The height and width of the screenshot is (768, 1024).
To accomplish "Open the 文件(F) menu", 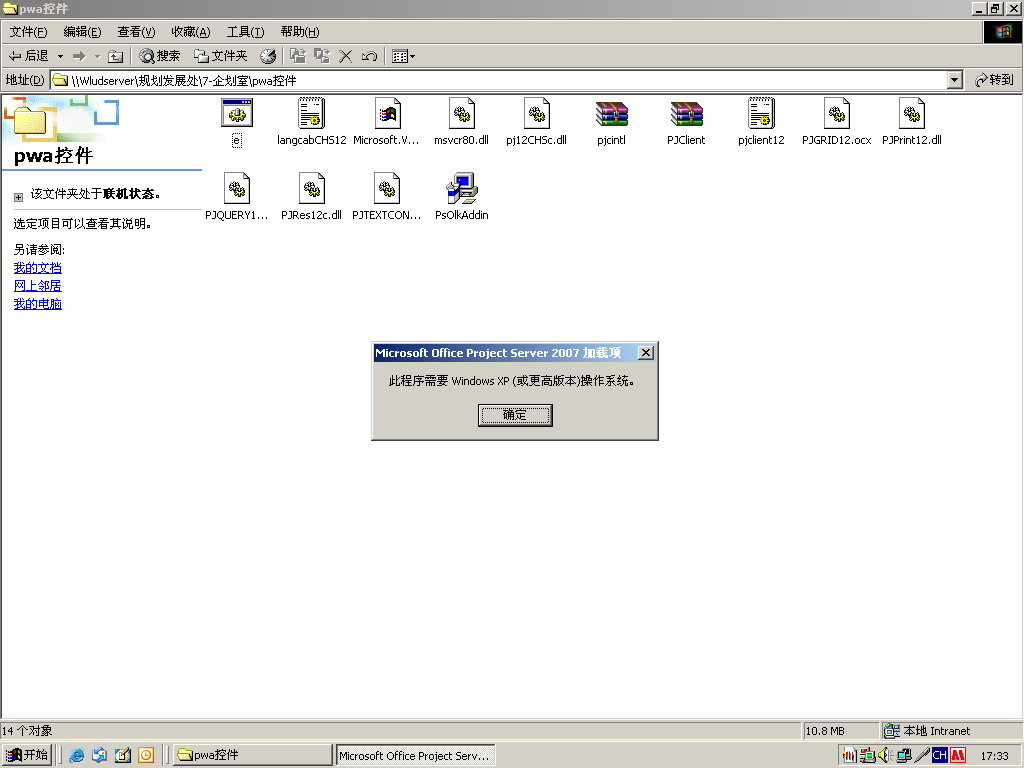I will (29, 32).
